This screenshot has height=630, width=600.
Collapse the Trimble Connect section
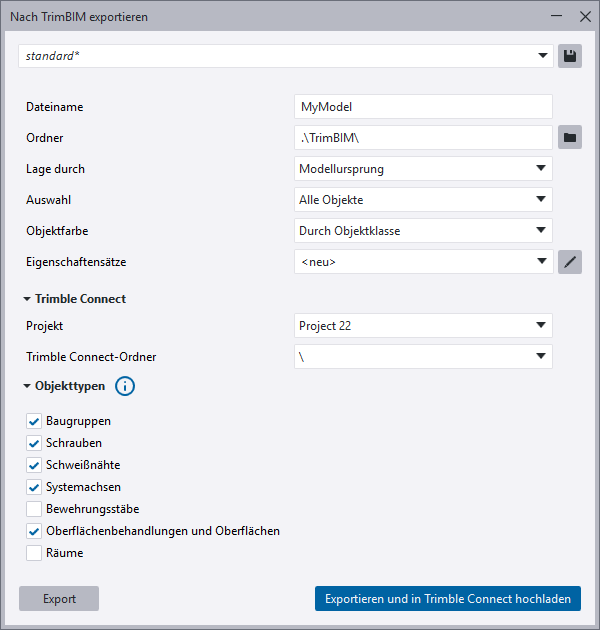tap(27, 298)
